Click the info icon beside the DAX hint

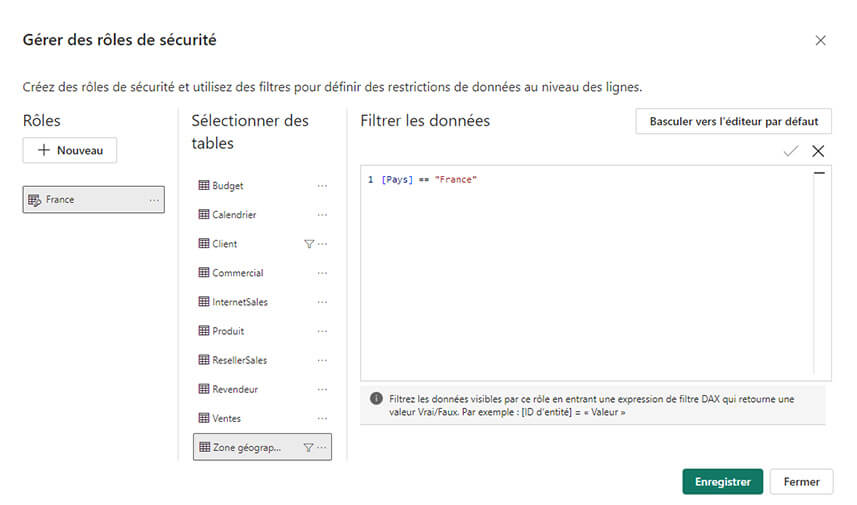click(376, 398)
